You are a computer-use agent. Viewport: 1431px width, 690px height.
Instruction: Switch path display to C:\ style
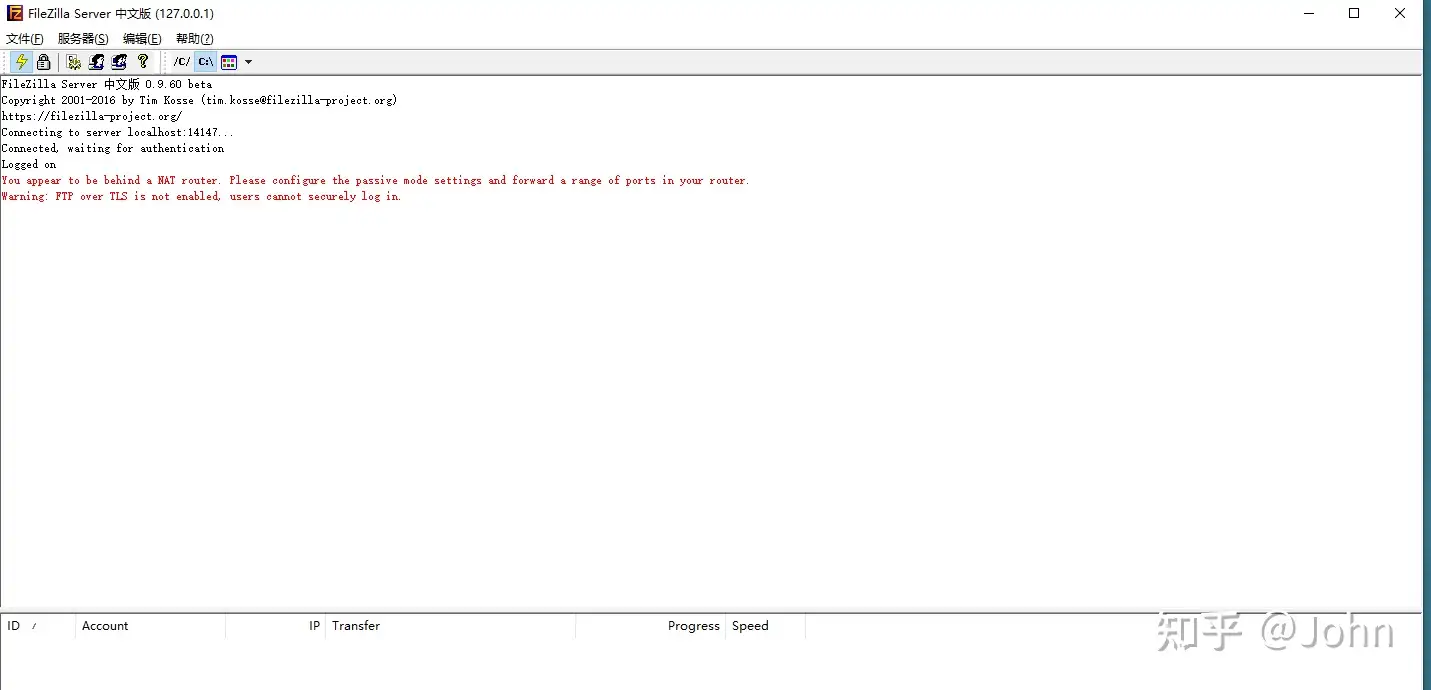(205, 62)
